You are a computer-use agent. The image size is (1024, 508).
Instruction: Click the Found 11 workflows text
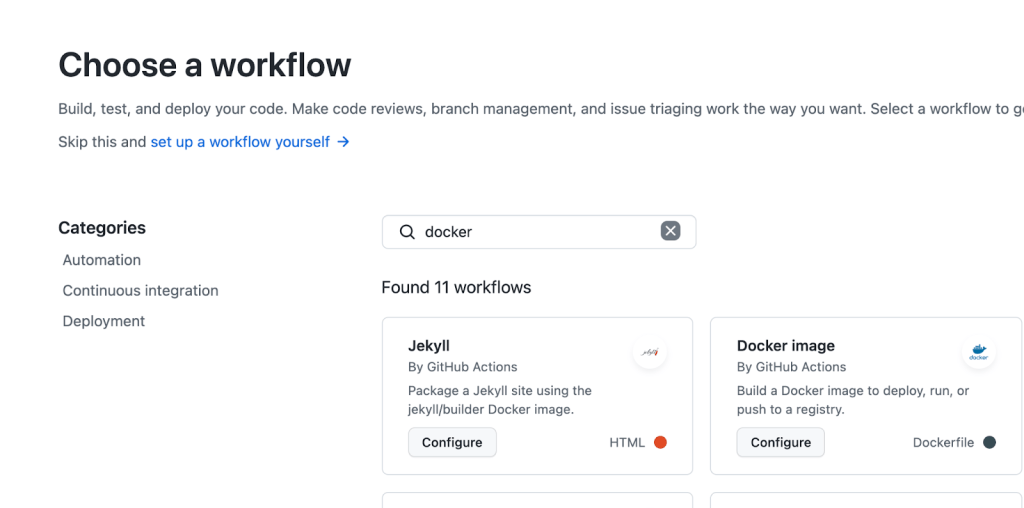tap(456, 287)
